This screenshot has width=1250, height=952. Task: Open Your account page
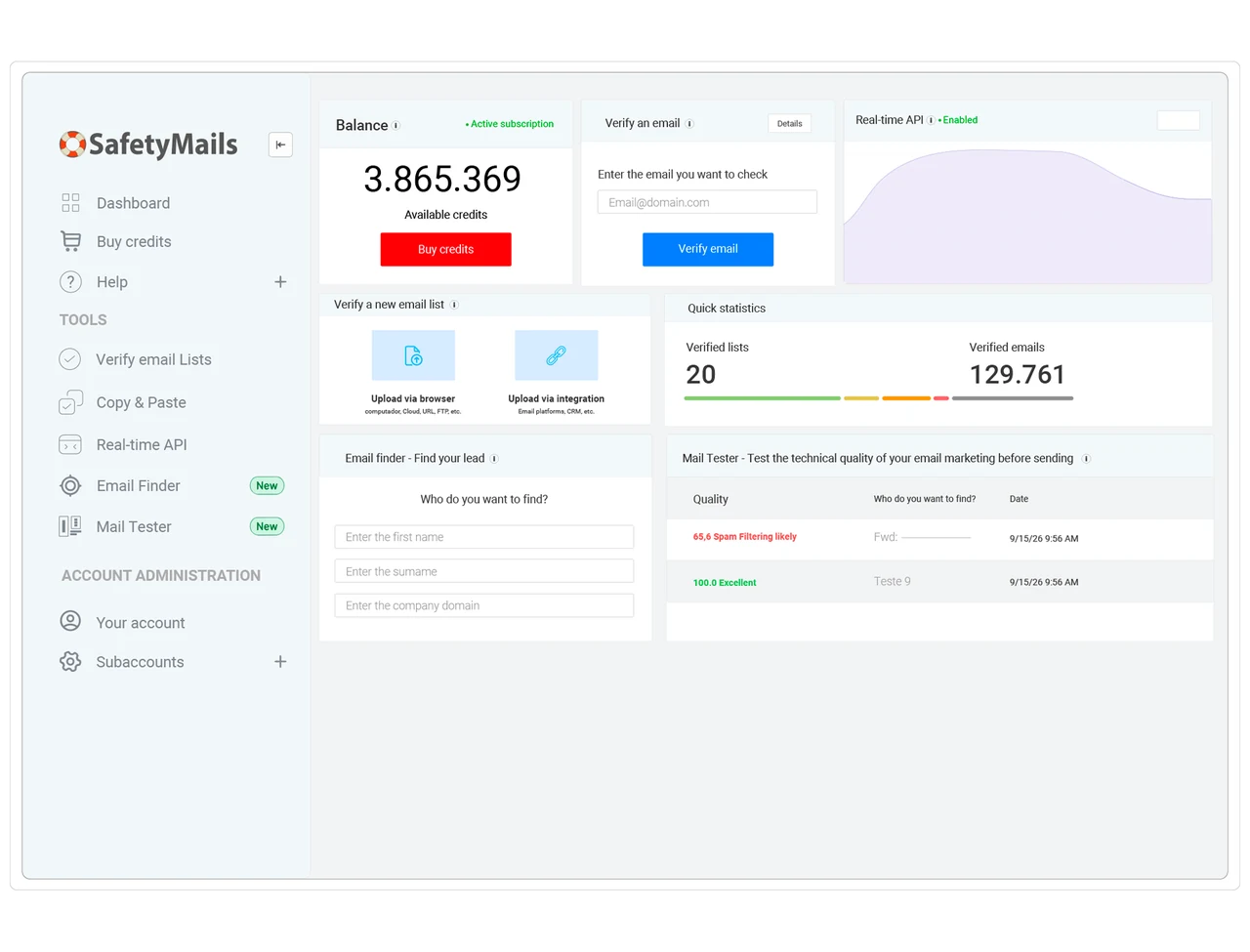[141, 623]
